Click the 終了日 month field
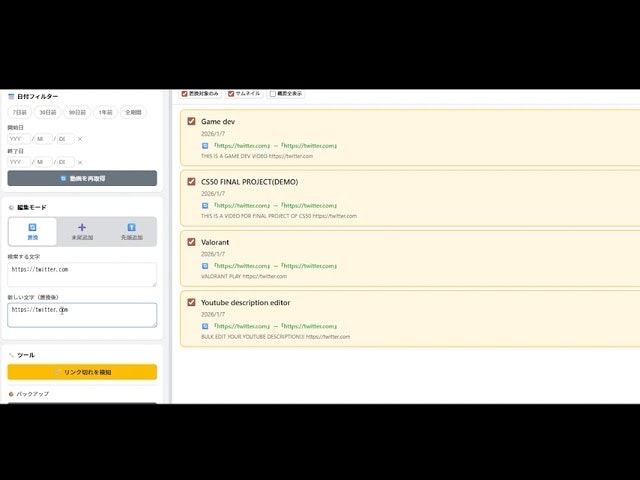640x480 pixels. [x=43, y=162]
